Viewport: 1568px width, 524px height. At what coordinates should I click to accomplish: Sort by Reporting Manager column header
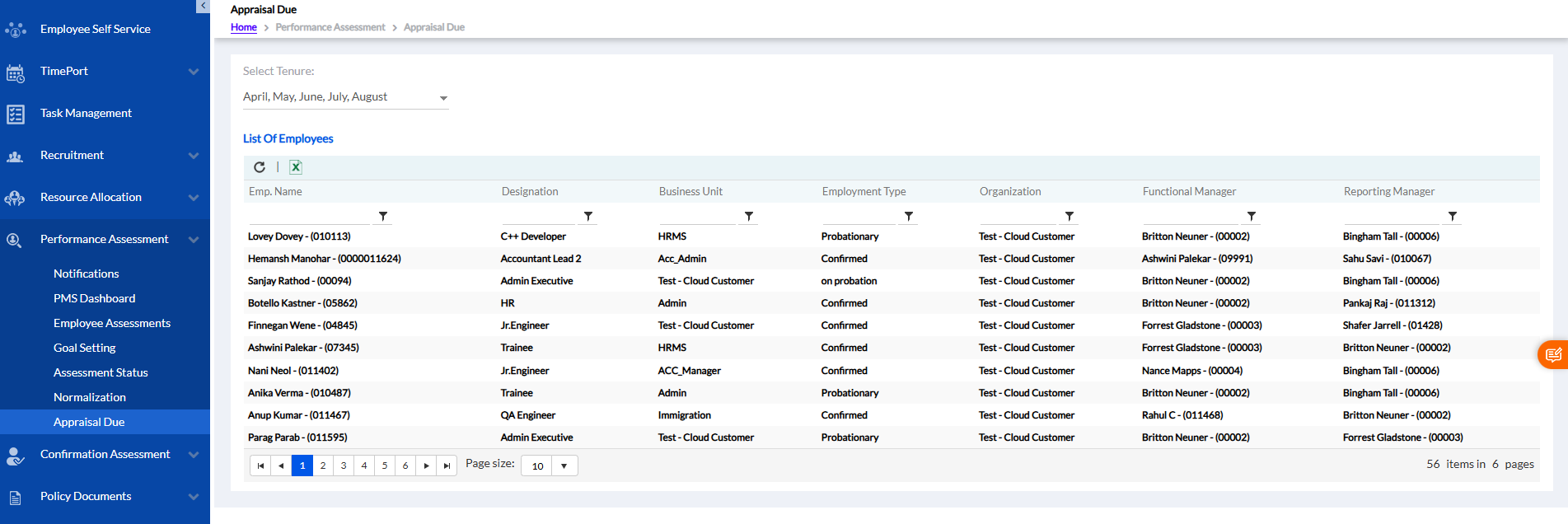click(1389, 191)
